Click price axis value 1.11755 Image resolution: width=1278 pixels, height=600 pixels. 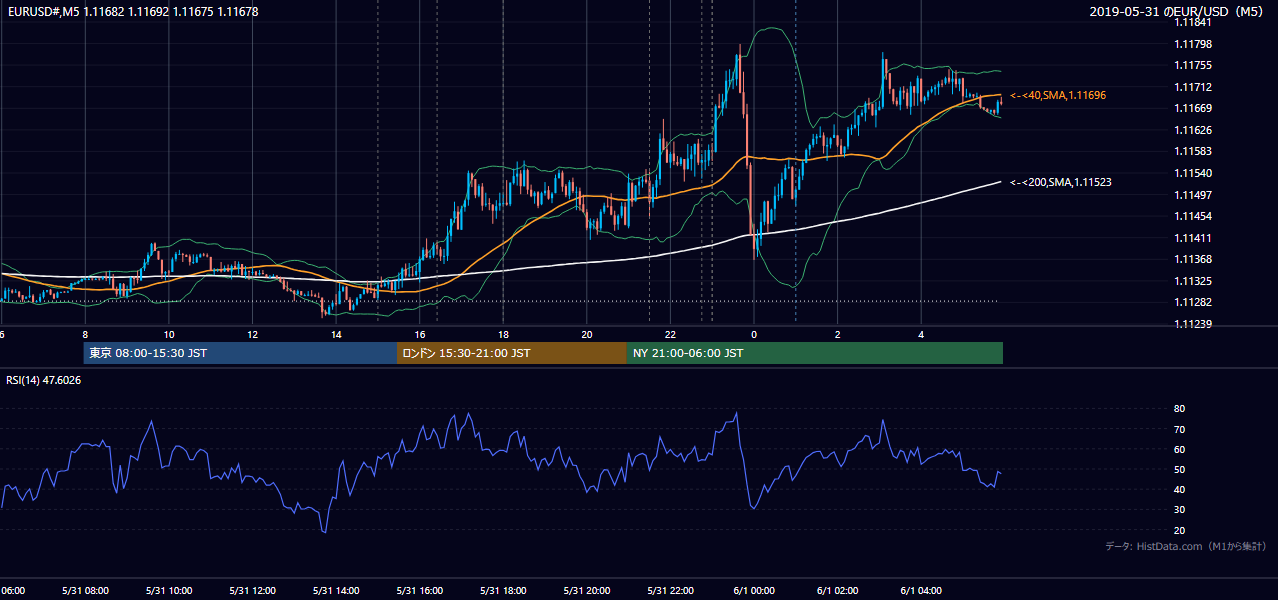click(x=1194, y=65)
